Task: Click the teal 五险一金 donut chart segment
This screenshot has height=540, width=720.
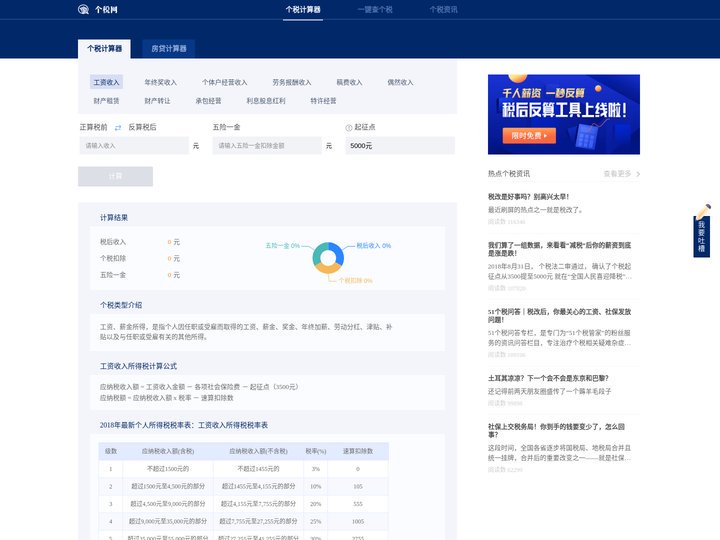Action: click(318, 253)
